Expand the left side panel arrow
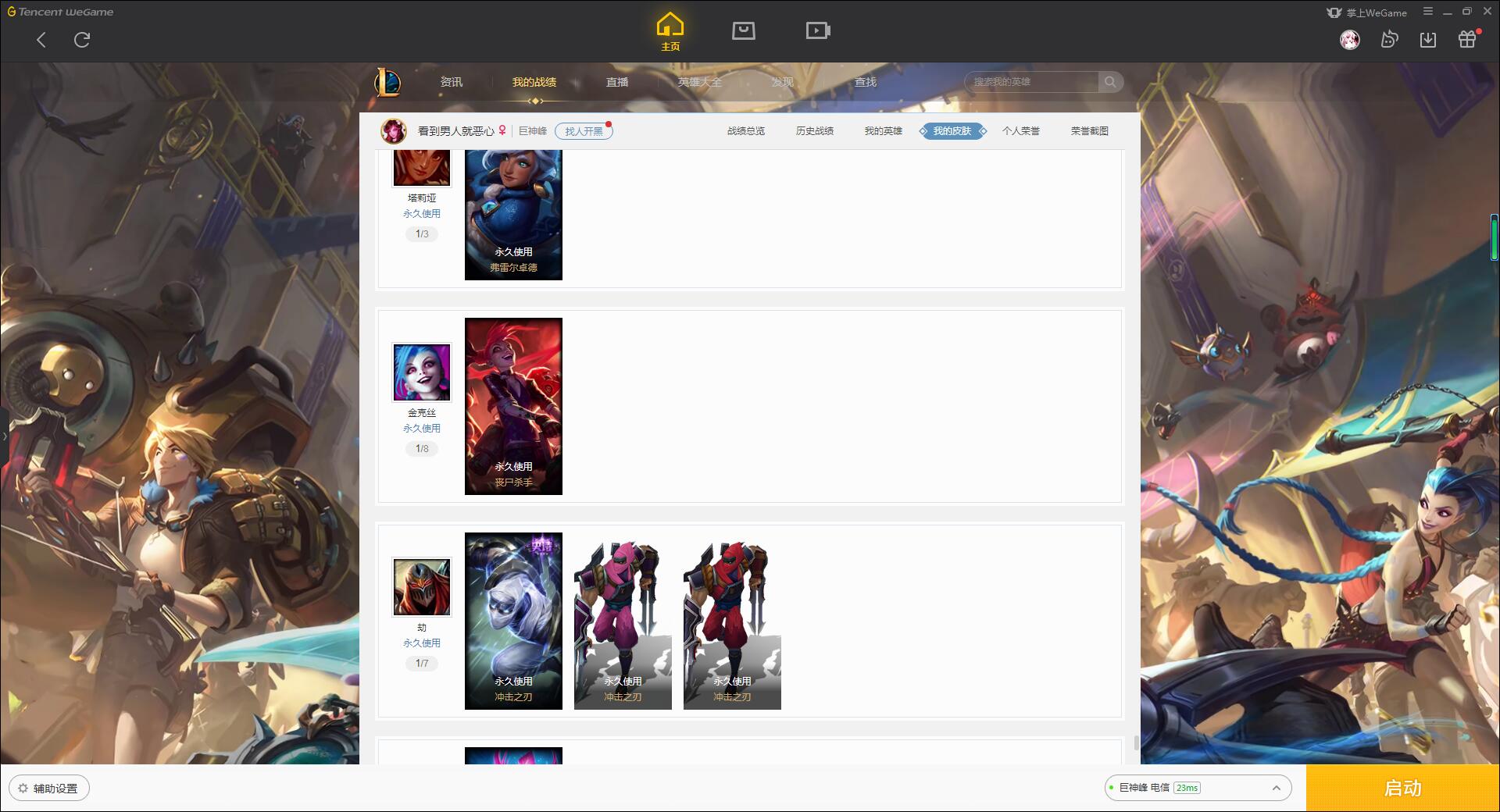 click(4, 436)
